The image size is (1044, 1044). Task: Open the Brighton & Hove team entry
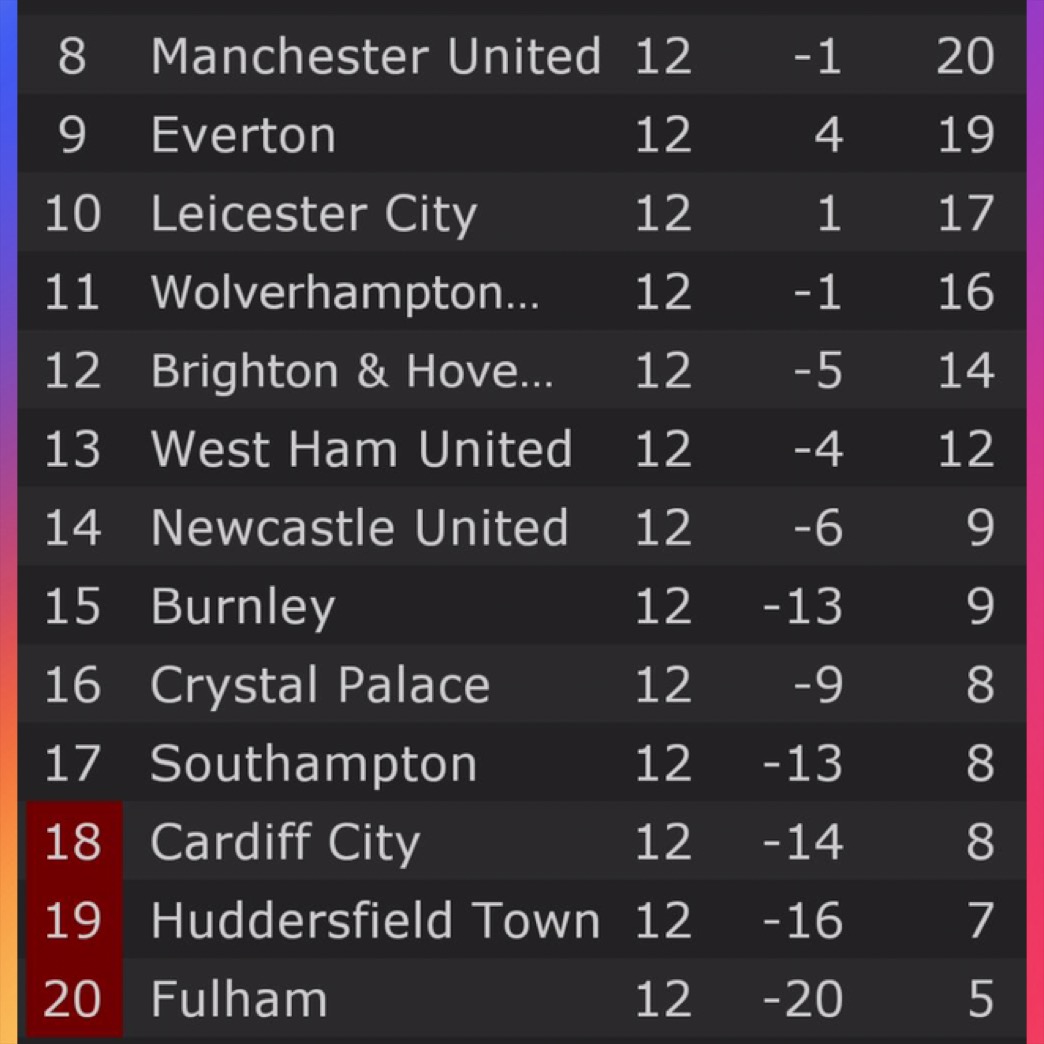(x=350, y=371)
